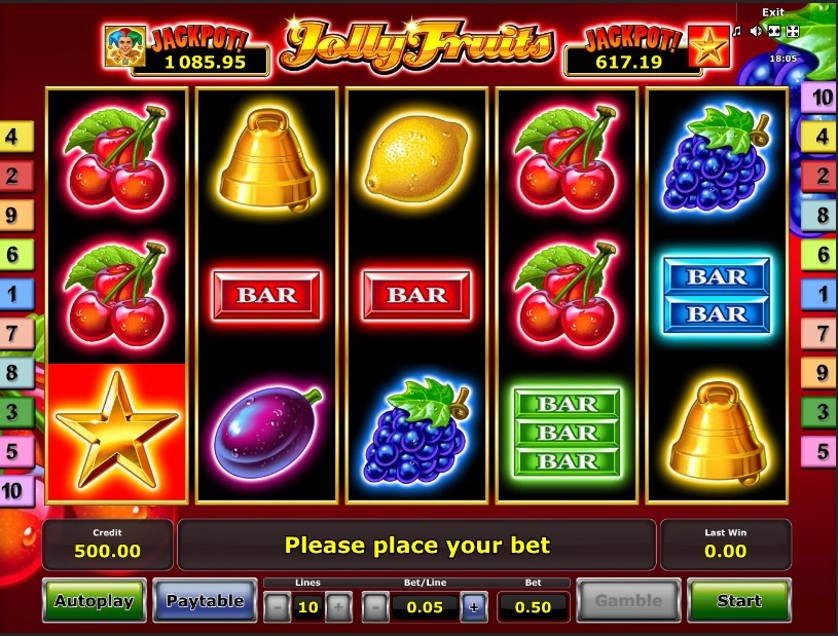The image size is (838, 636).
Task: Click the joker jackpot icon
Action: 126,47
